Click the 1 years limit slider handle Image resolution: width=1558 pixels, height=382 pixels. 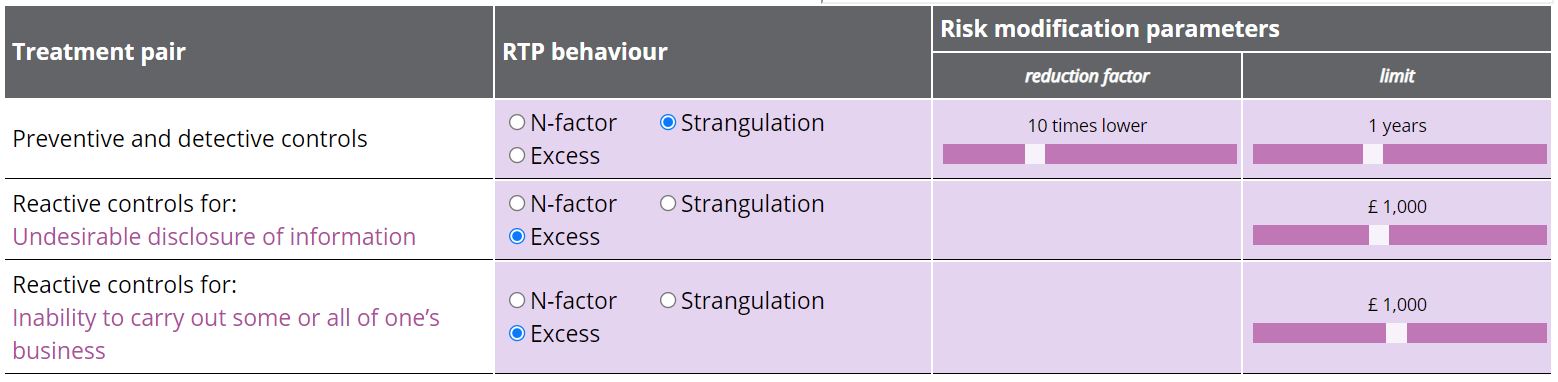tap(1373, 154)
